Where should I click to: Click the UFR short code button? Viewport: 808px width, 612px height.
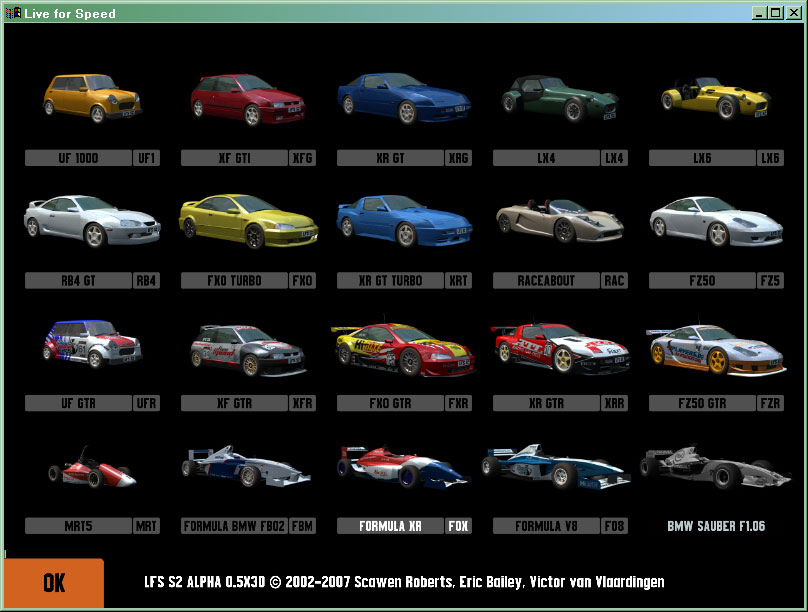147,403
